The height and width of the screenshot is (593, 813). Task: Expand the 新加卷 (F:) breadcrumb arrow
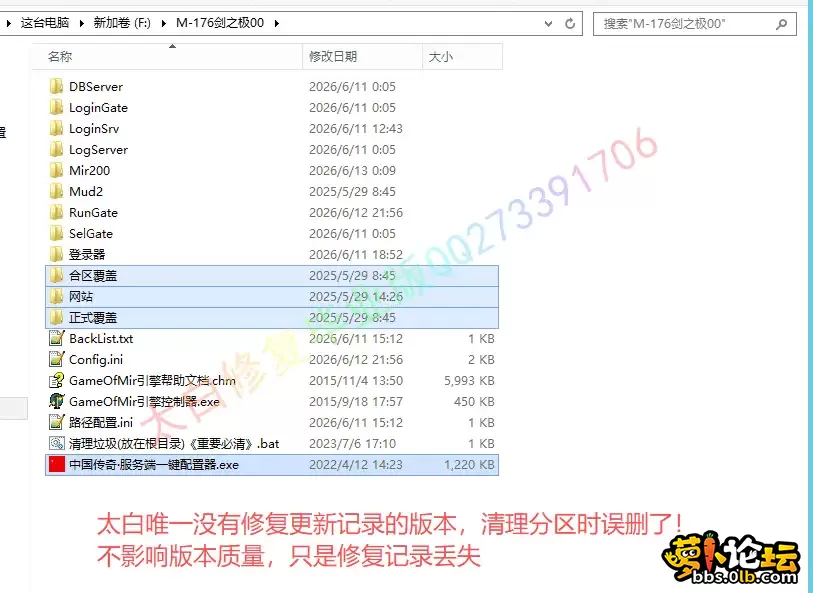[163, 23]
